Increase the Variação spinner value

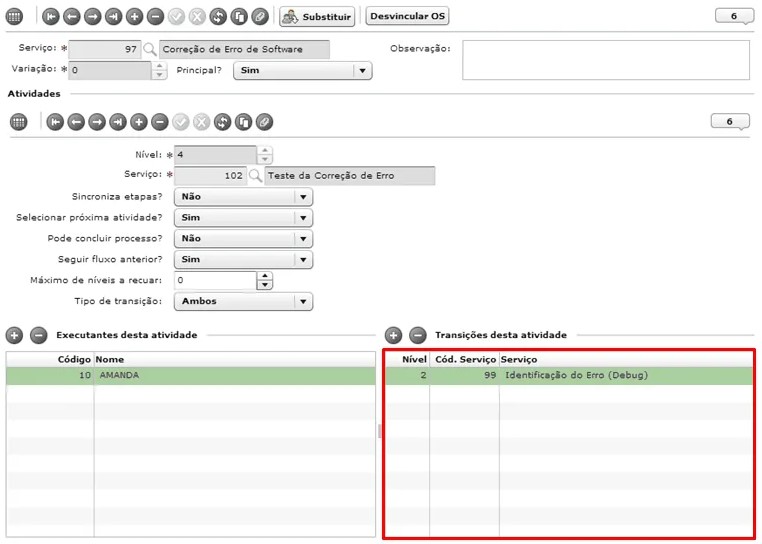(159, 66)
